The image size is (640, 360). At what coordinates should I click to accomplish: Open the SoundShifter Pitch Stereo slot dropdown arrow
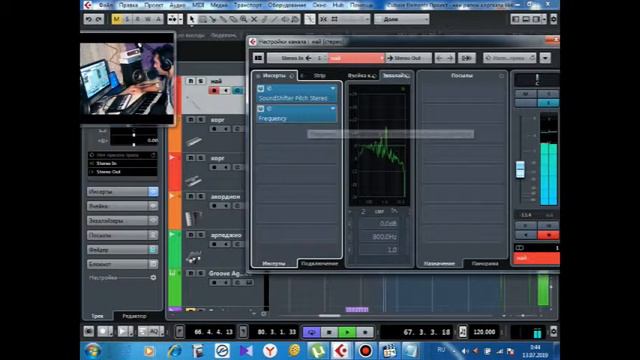click(333, 89)
